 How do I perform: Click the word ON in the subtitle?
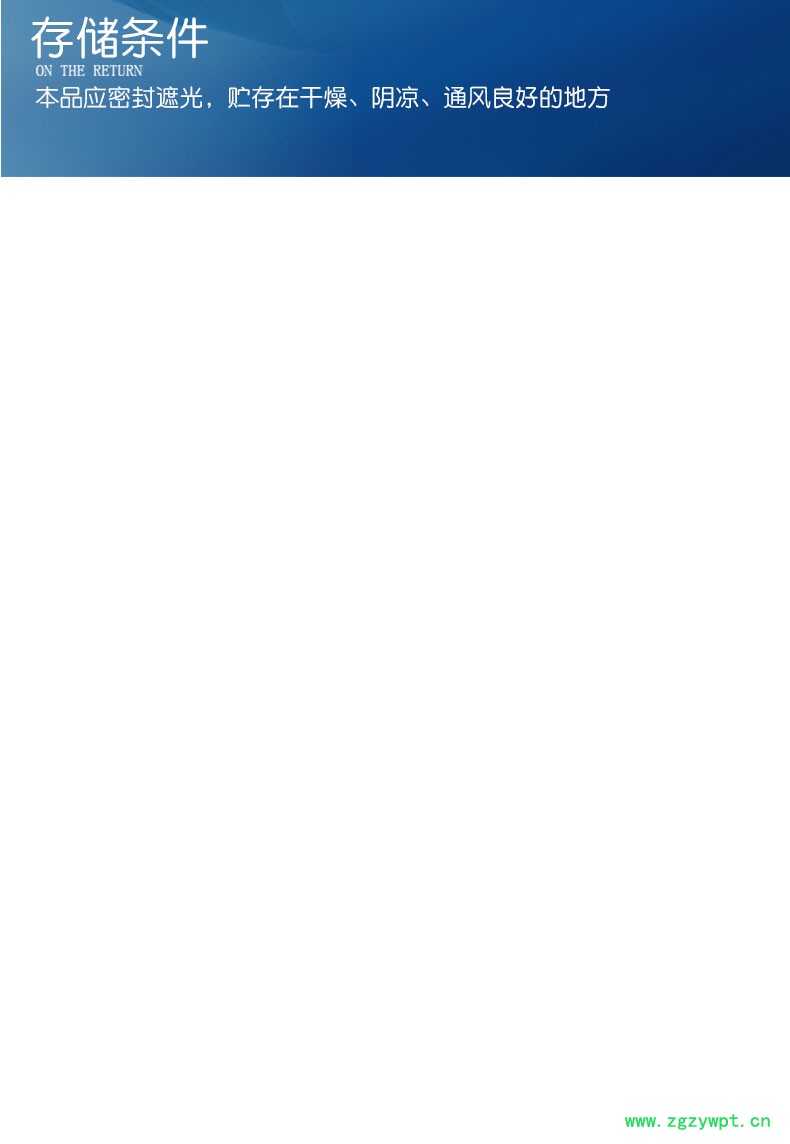pyautogui.click(x=44, y=71)
